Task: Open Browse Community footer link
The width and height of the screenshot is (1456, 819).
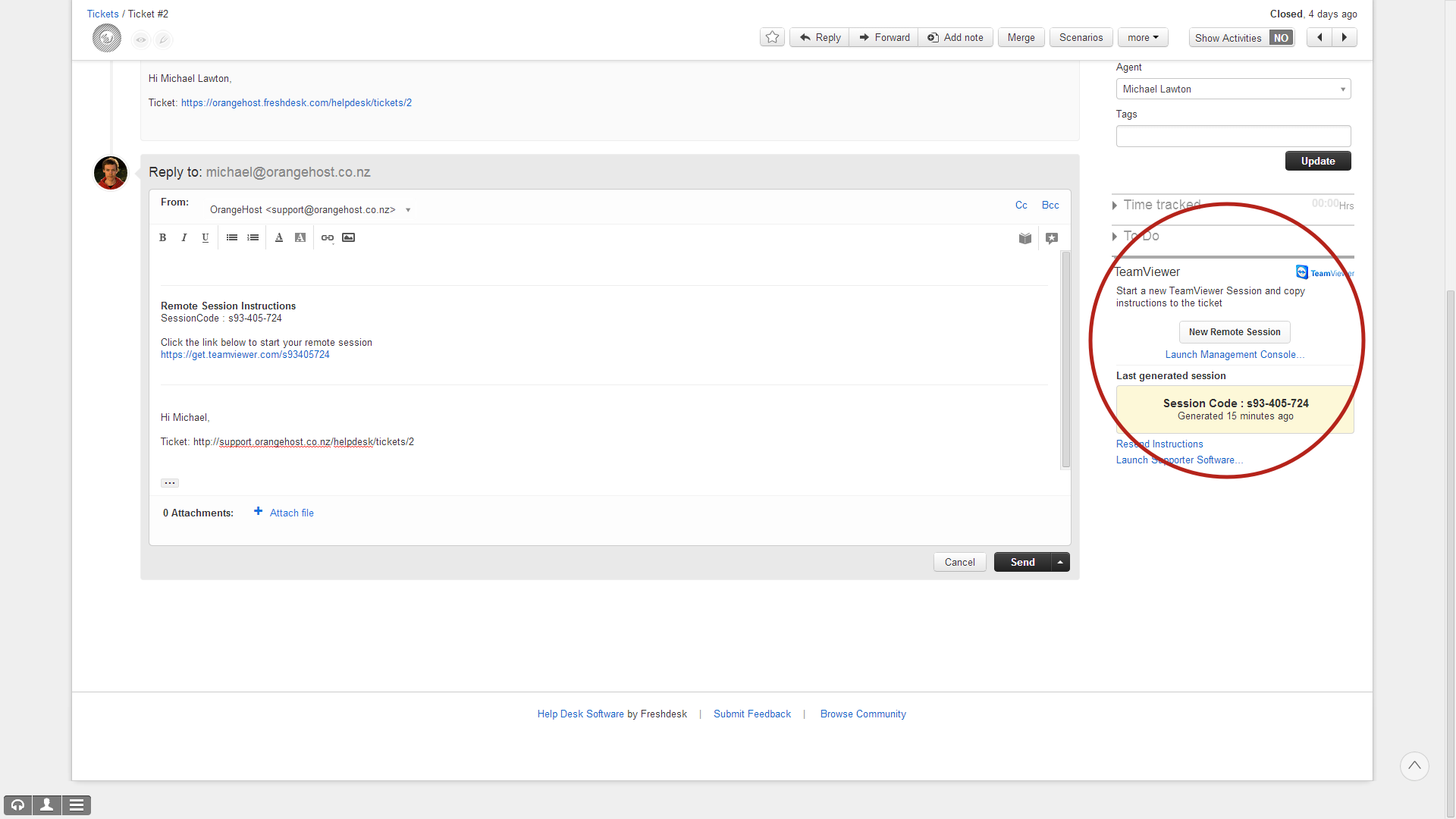Action: 863,714
